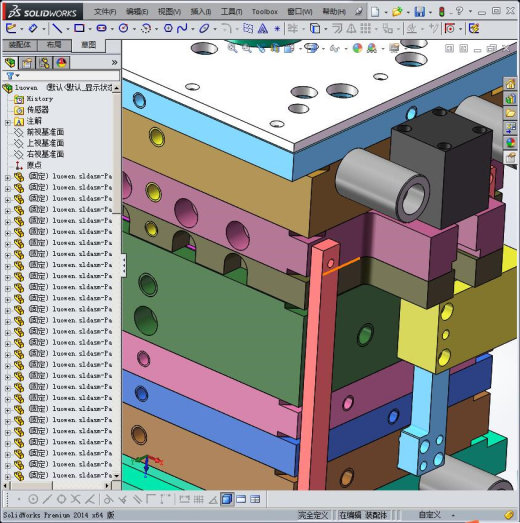Select the Corner Rectangle sketch tool
520x523 pixels.
tap(79, 28)
